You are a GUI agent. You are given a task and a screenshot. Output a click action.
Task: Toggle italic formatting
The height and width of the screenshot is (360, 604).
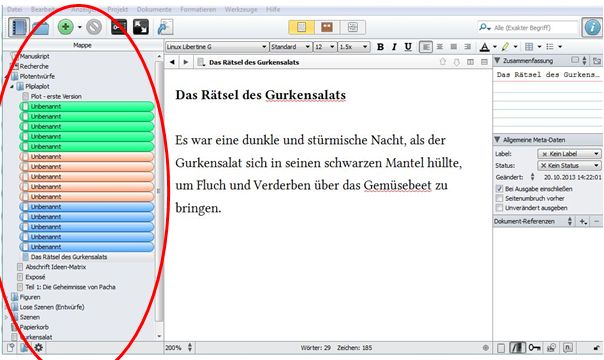pos(394,47)
